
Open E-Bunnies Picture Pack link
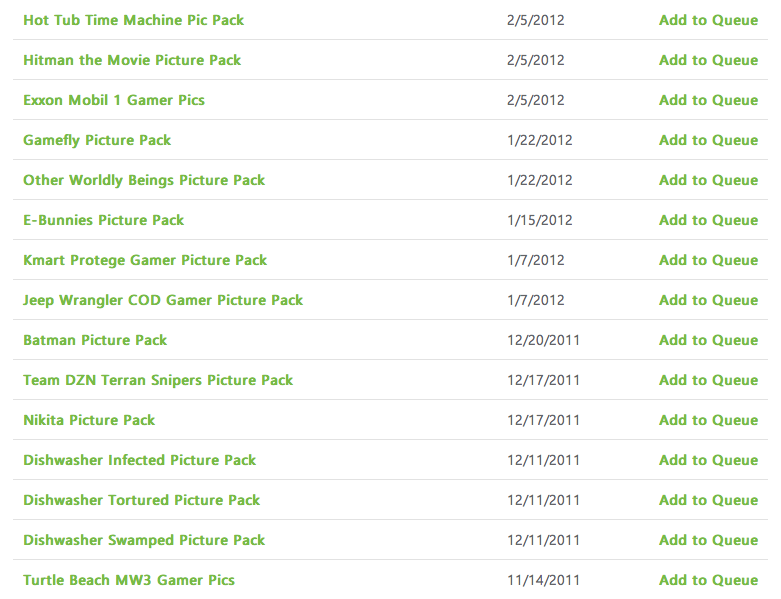(103, 220)
